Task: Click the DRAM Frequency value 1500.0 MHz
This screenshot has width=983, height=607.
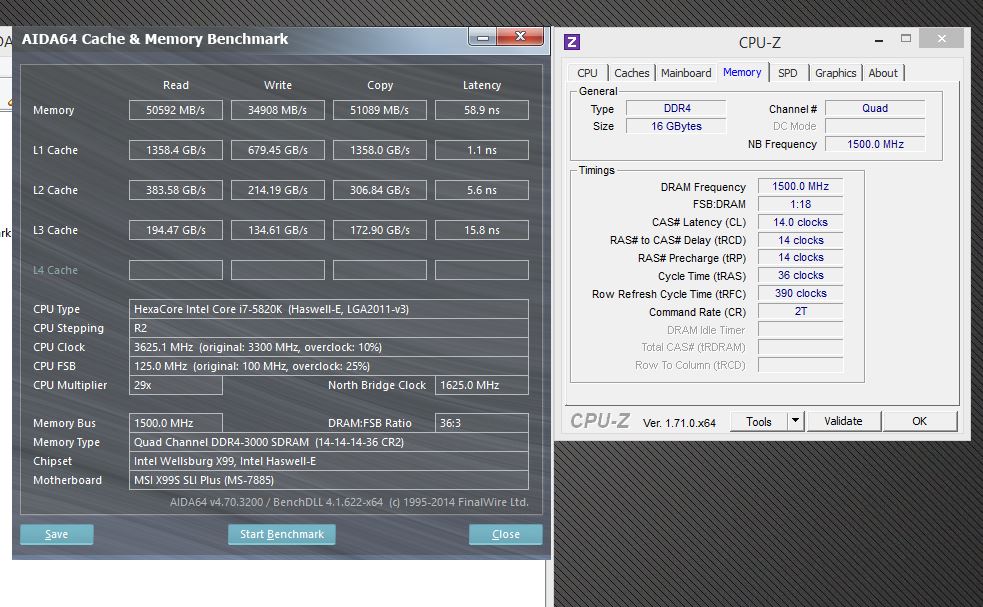Action: 801,186
